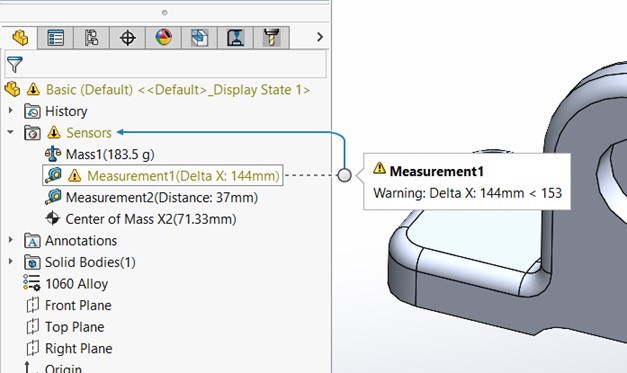Image resolution: width=627 pixels, height=373 pixels.
Task: Select Measurement2 distance sensor
Action: pyautogui.click(x=151, y=197)
